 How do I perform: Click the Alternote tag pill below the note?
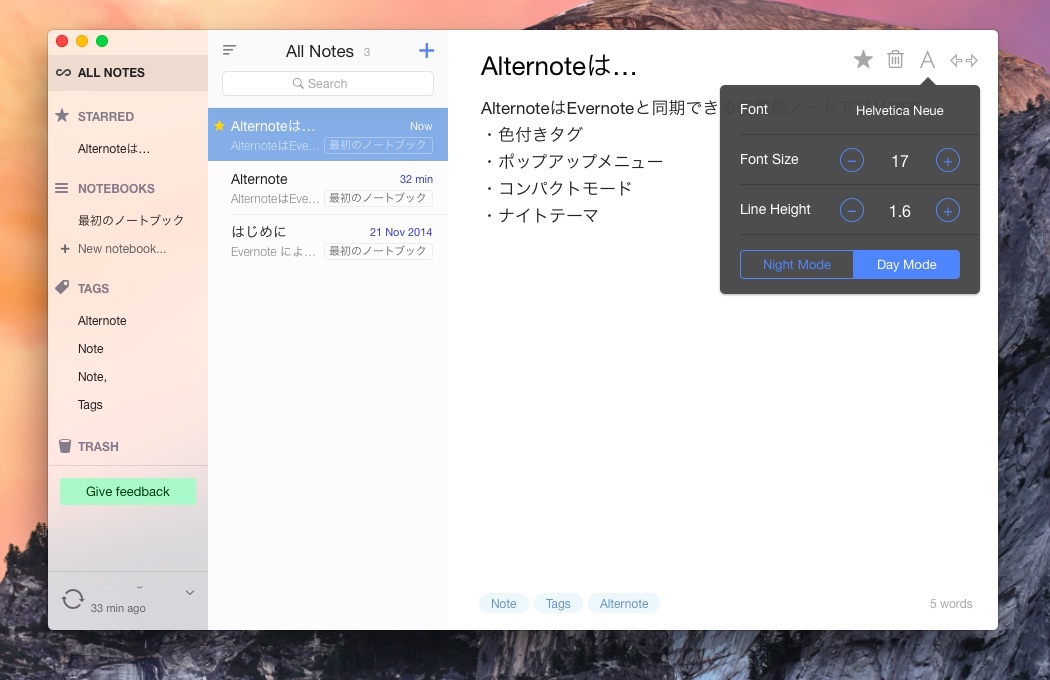pyautogui.click(x=623, y=604)
